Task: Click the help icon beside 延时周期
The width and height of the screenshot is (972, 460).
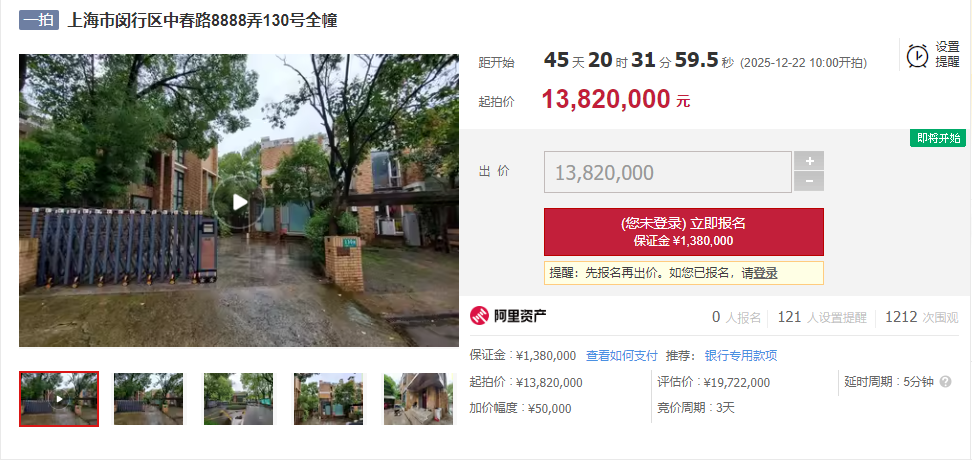Action: [945, 381]
